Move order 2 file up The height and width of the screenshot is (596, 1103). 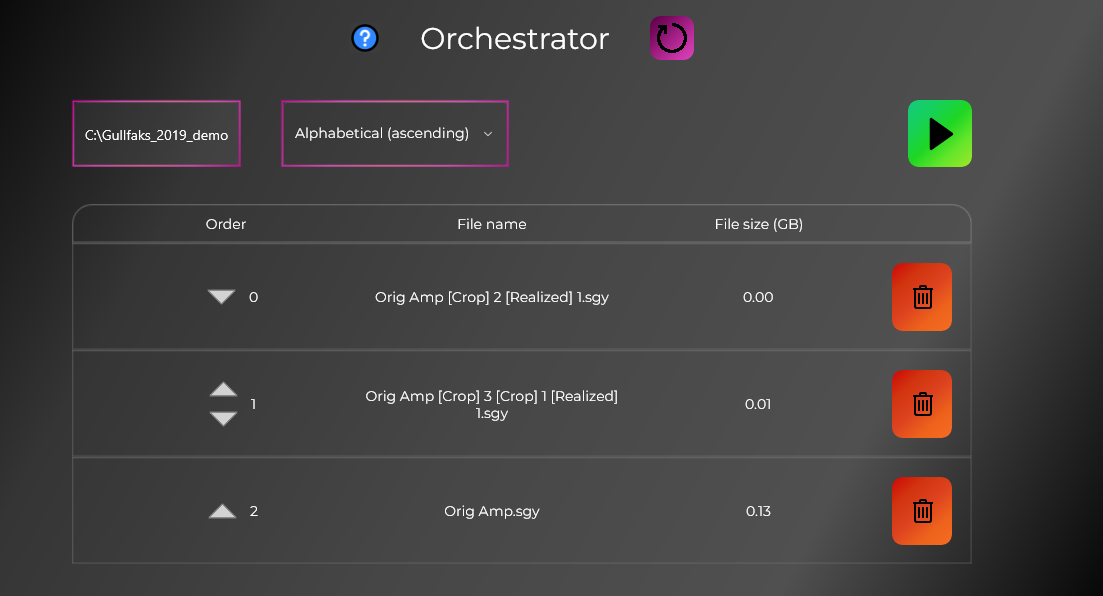(x=222, y=511)
